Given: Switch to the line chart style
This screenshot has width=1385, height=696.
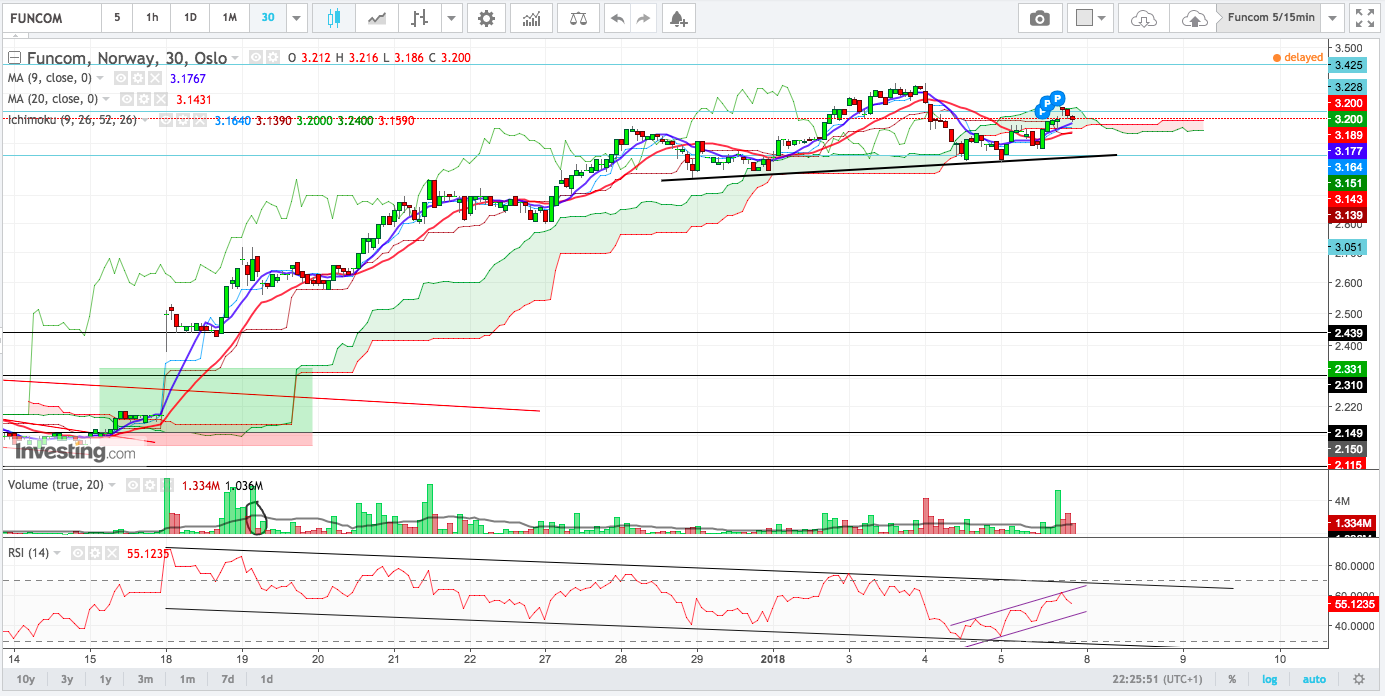Looking at the screenshot, I should point(377,18).
